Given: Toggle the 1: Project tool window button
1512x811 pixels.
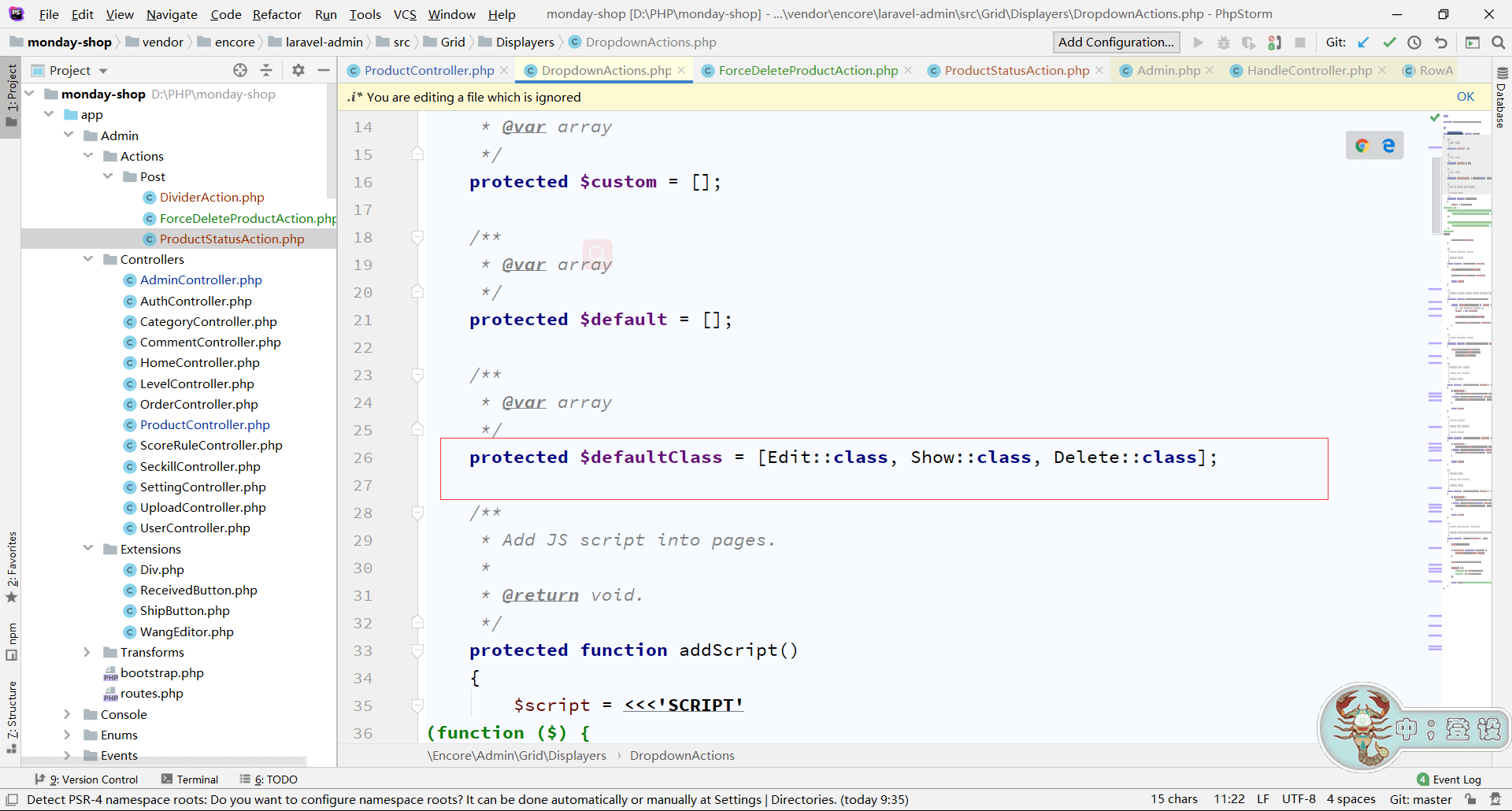Looking at the screenshot, I should pos(11,94).
